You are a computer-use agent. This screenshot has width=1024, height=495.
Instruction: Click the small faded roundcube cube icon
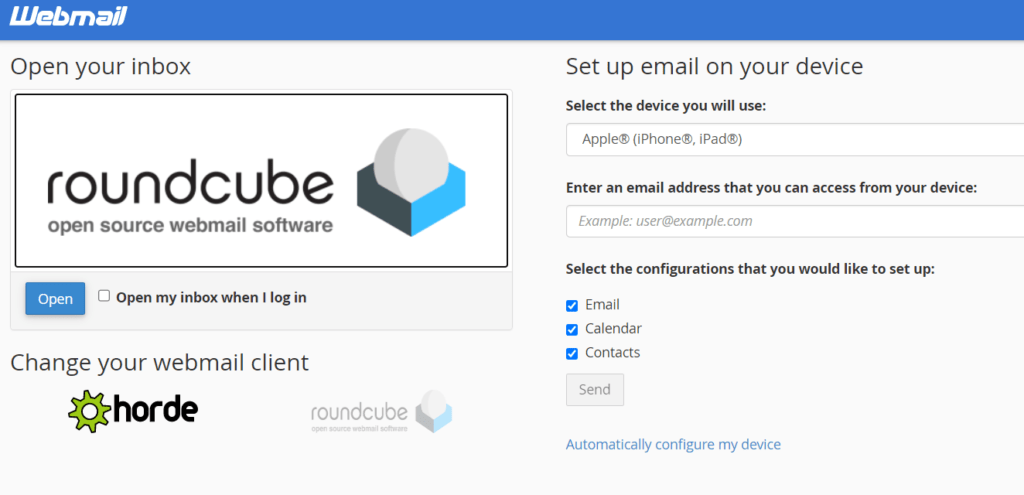tap(434, 411)
